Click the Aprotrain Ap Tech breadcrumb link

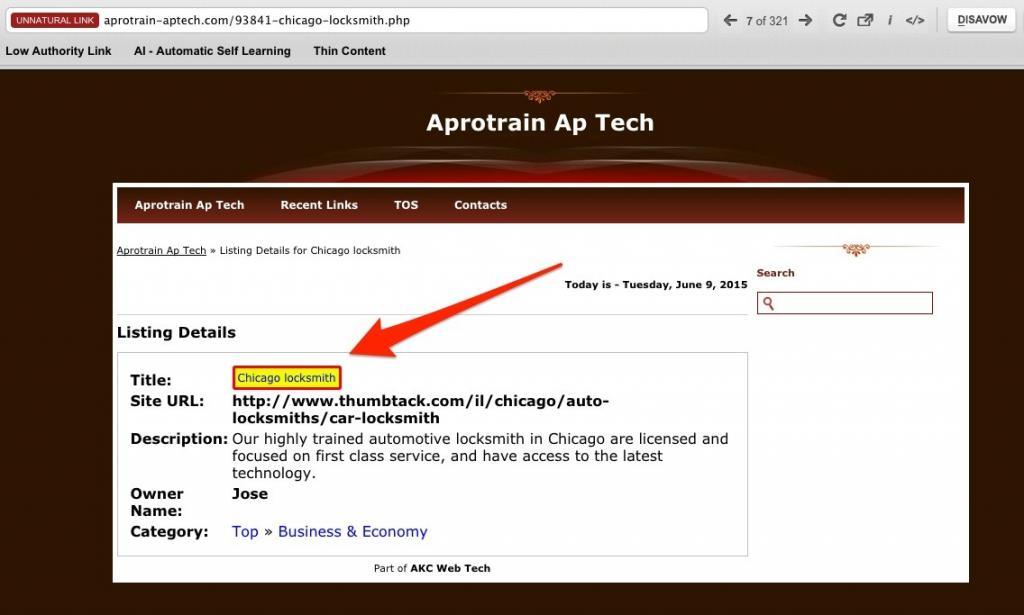pyautogui.click(x=160, y=250)
